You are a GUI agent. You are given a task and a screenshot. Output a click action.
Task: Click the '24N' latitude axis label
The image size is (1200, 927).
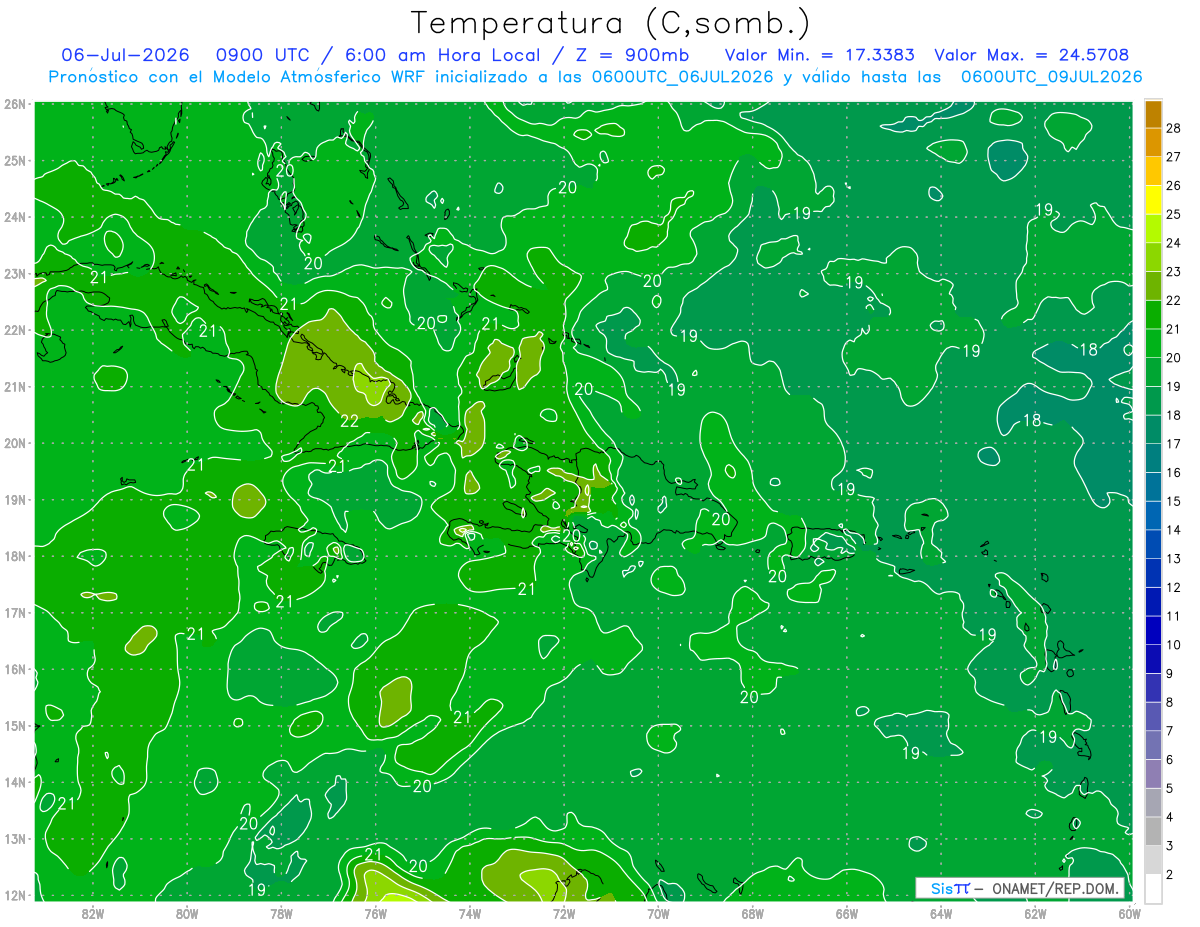[14, 217]
